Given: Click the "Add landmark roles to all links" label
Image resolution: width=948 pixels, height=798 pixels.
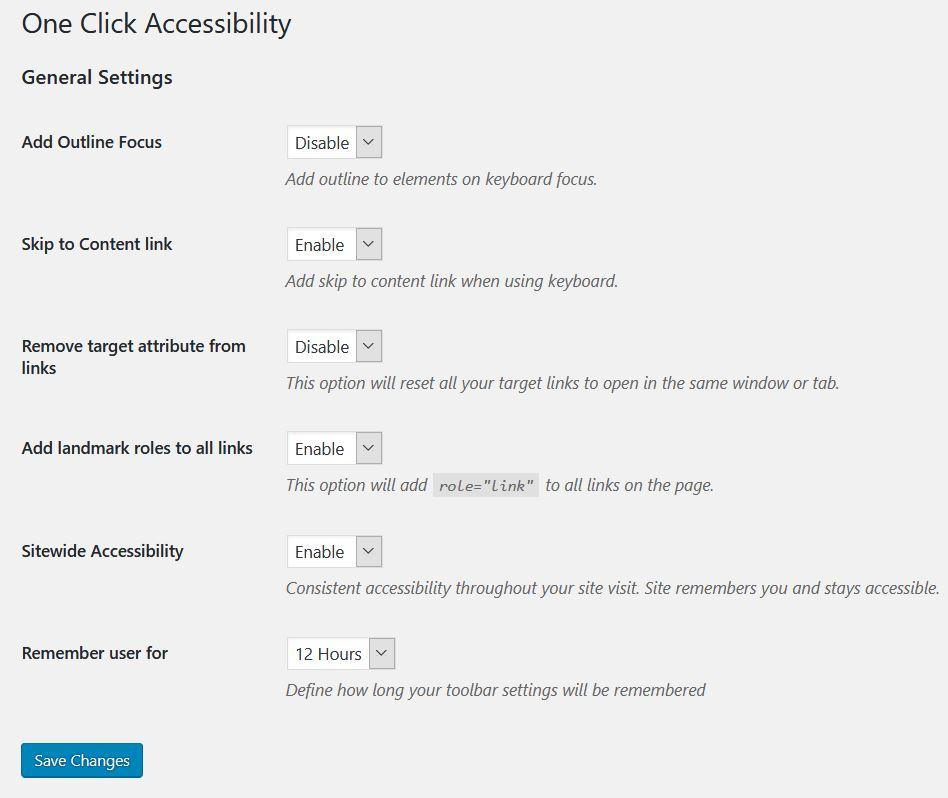Looking at the screenshot, I should [x=137, y=448].
